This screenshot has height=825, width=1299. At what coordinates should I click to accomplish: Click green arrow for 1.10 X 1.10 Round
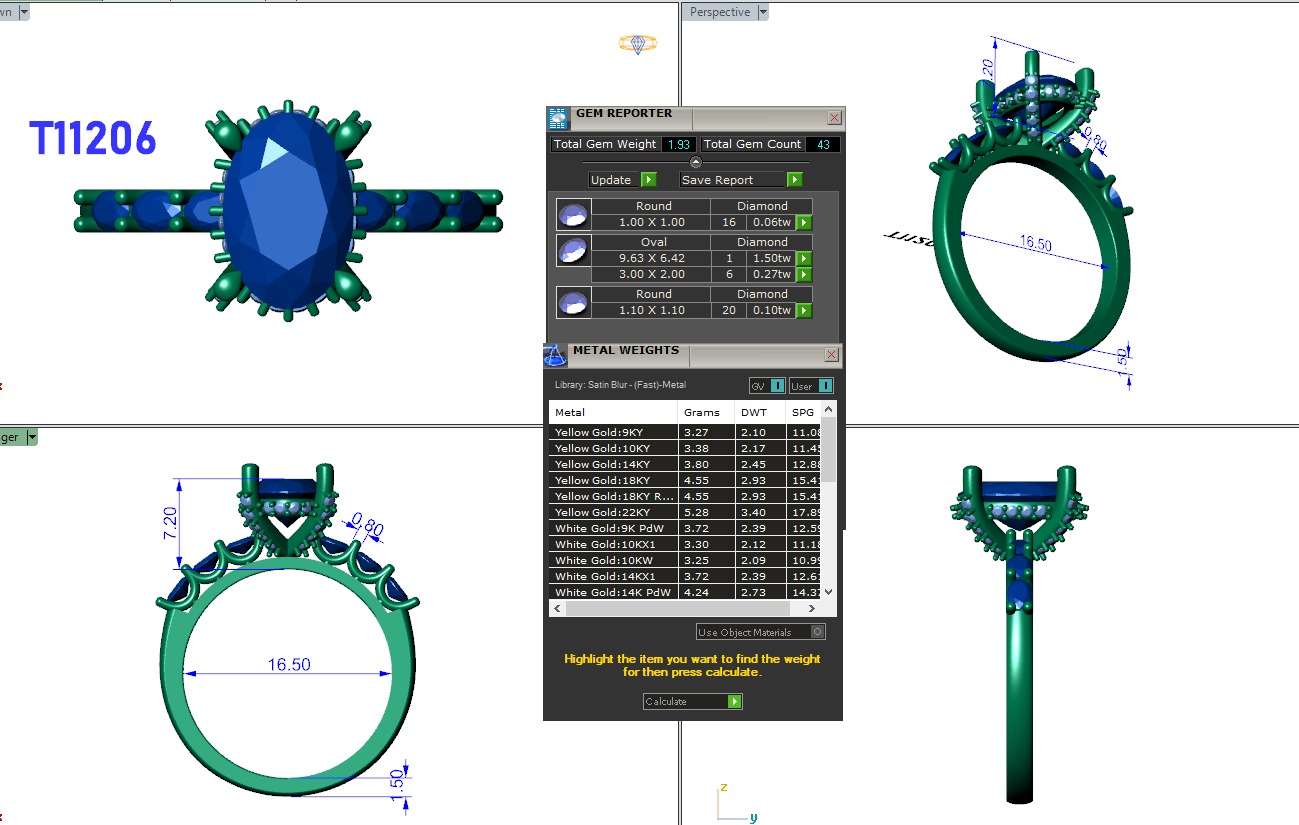coord(803,311)
